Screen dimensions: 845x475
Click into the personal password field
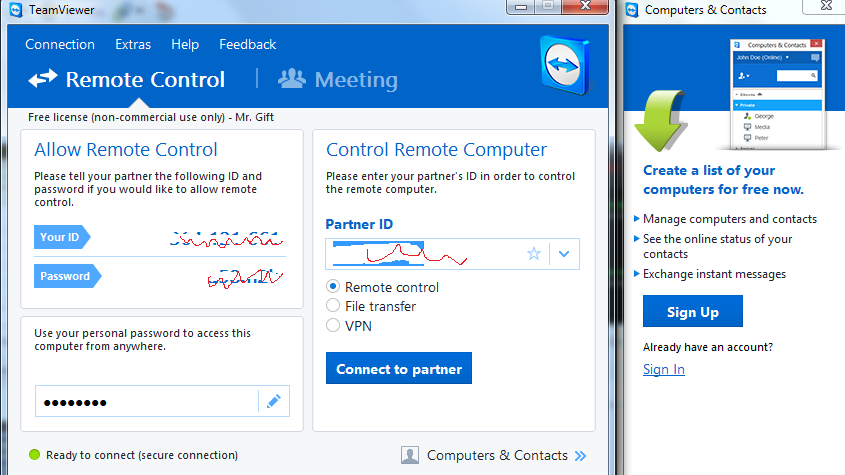(x=147, y=401)
